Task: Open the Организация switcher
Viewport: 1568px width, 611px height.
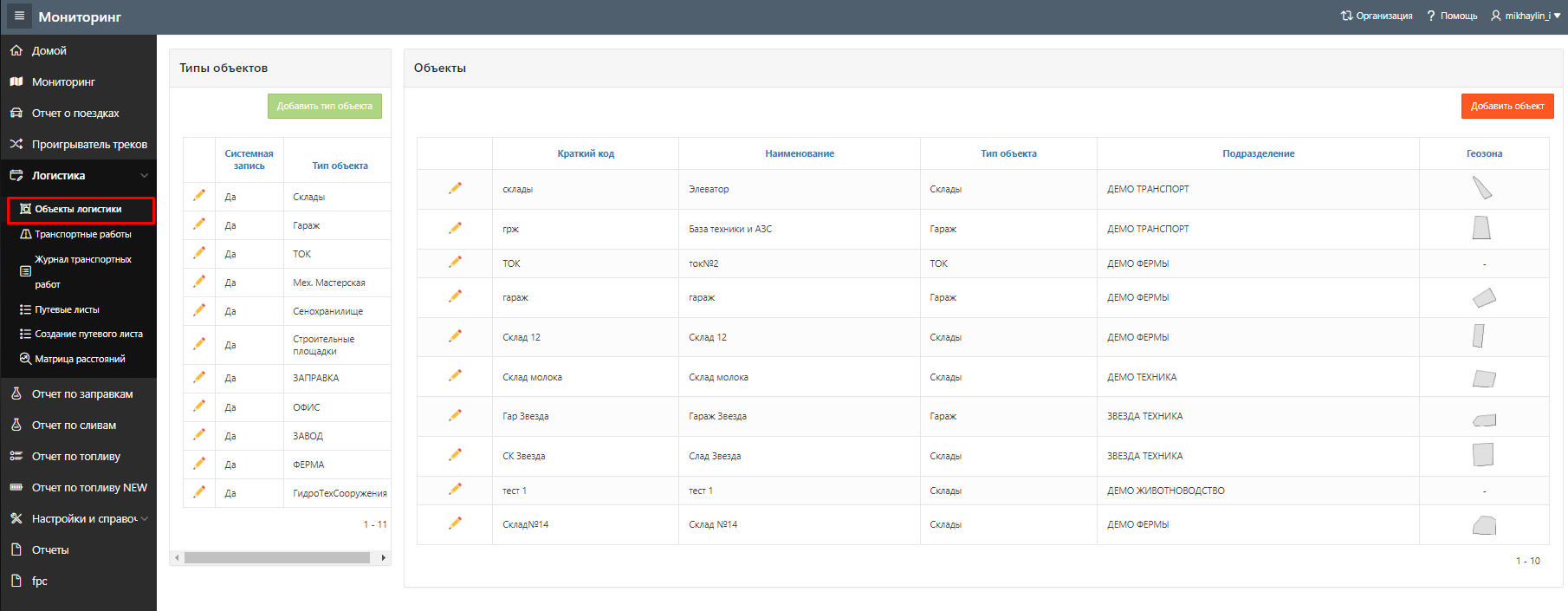Action: pyautogui.click(x=1377, y=16)
